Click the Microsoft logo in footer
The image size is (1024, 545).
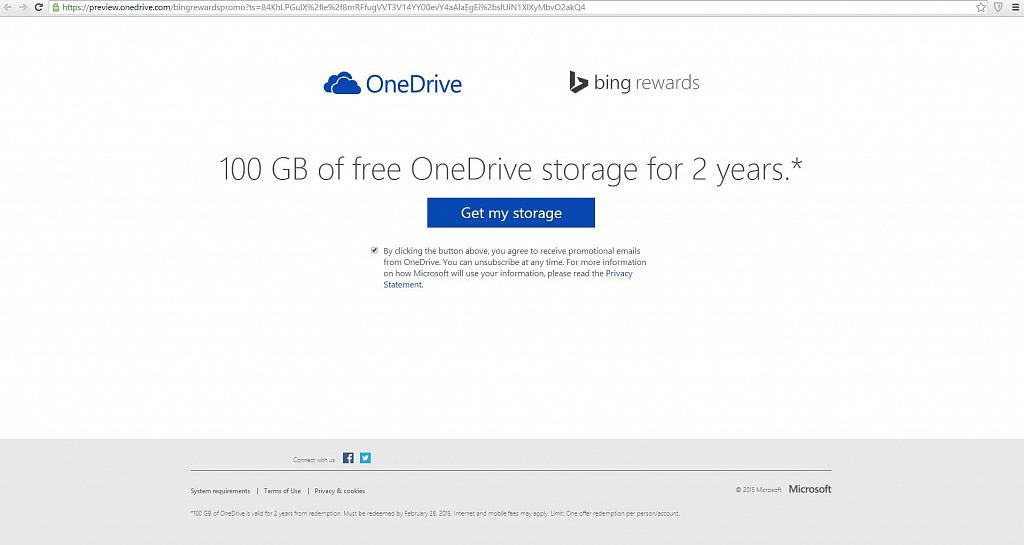tap(810, 489)
